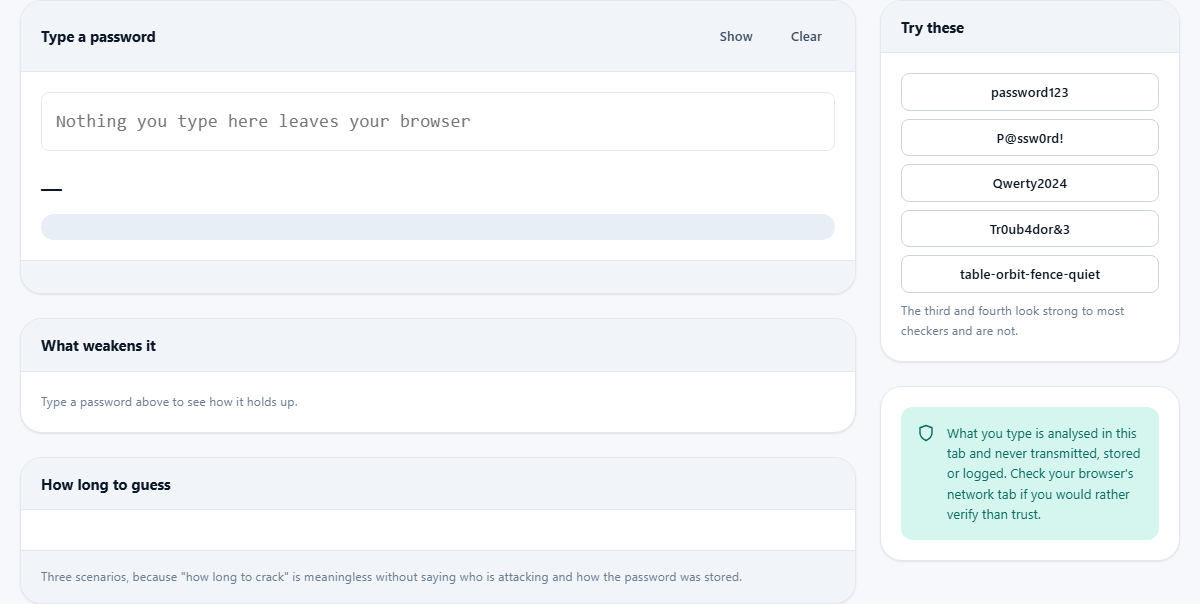Click the 'Type a password' heading
The image size is (1200, 604).
(x=98, y=37)
